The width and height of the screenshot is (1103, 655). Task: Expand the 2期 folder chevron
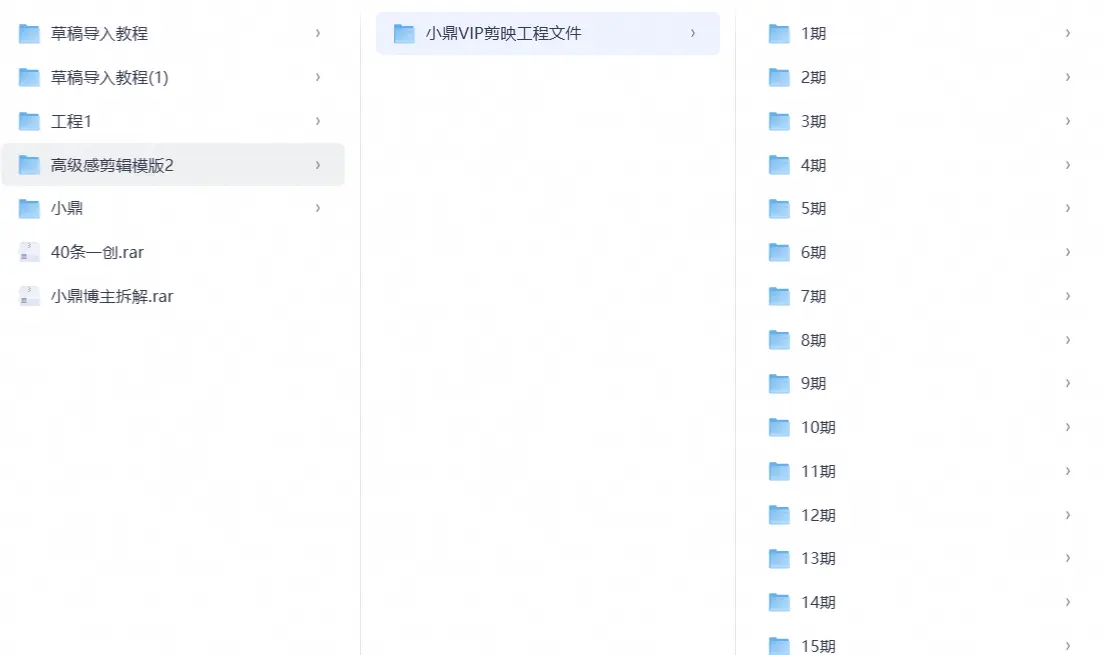1068,77
